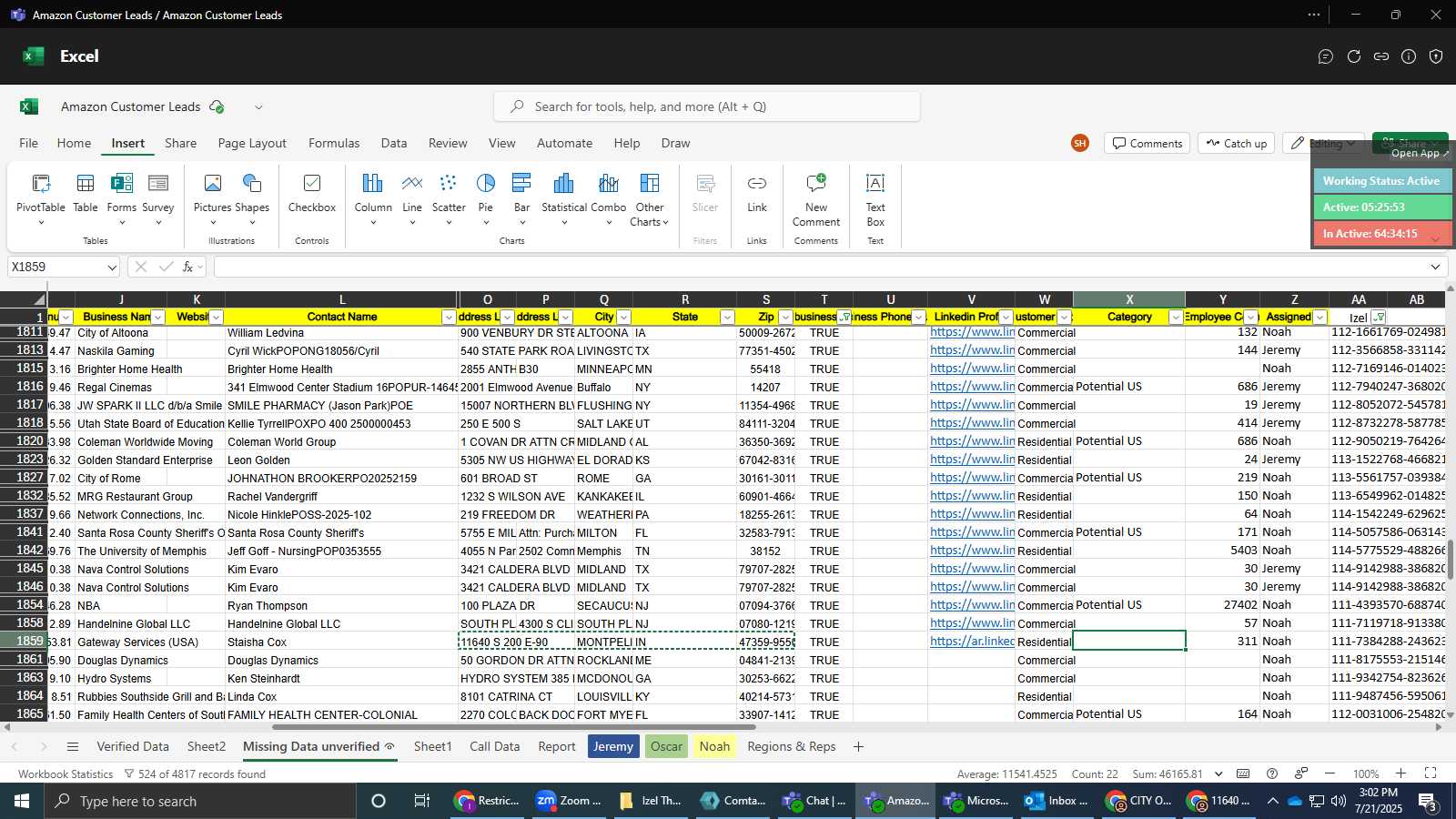1456x819 pixels.
Task: Open the File menu
Action: point(29,143)
